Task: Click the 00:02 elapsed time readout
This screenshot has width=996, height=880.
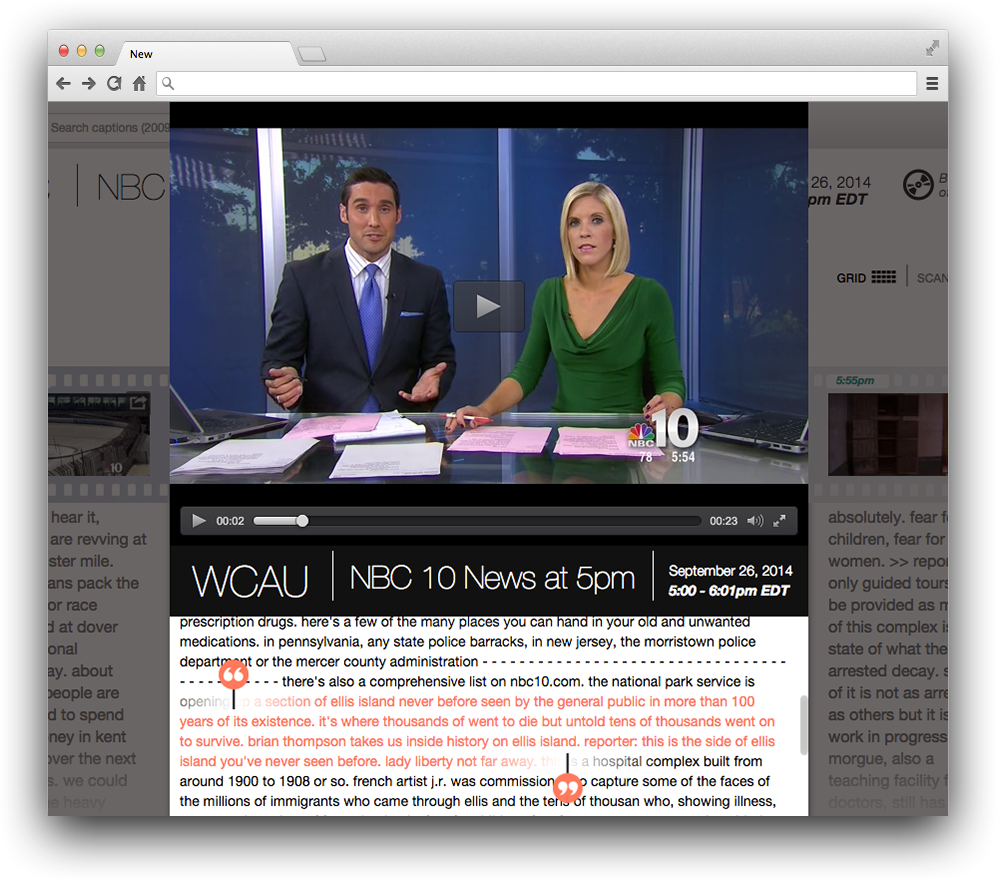Action: coord(230,521)
